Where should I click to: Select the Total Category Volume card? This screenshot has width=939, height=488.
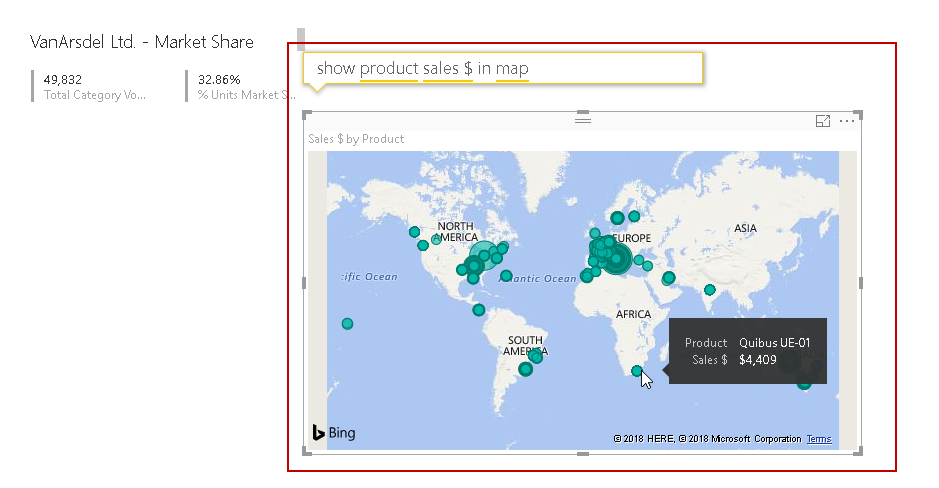pyautogui.click(x=95, y=86)
